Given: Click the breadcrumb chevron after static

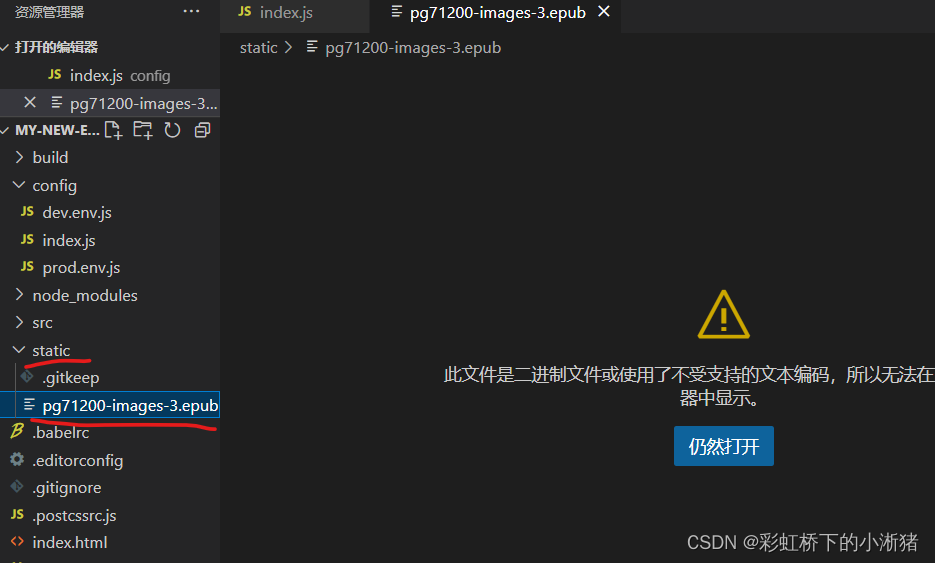Looking at the screenshot, I should pyautogui.click(x=289, y=47).
